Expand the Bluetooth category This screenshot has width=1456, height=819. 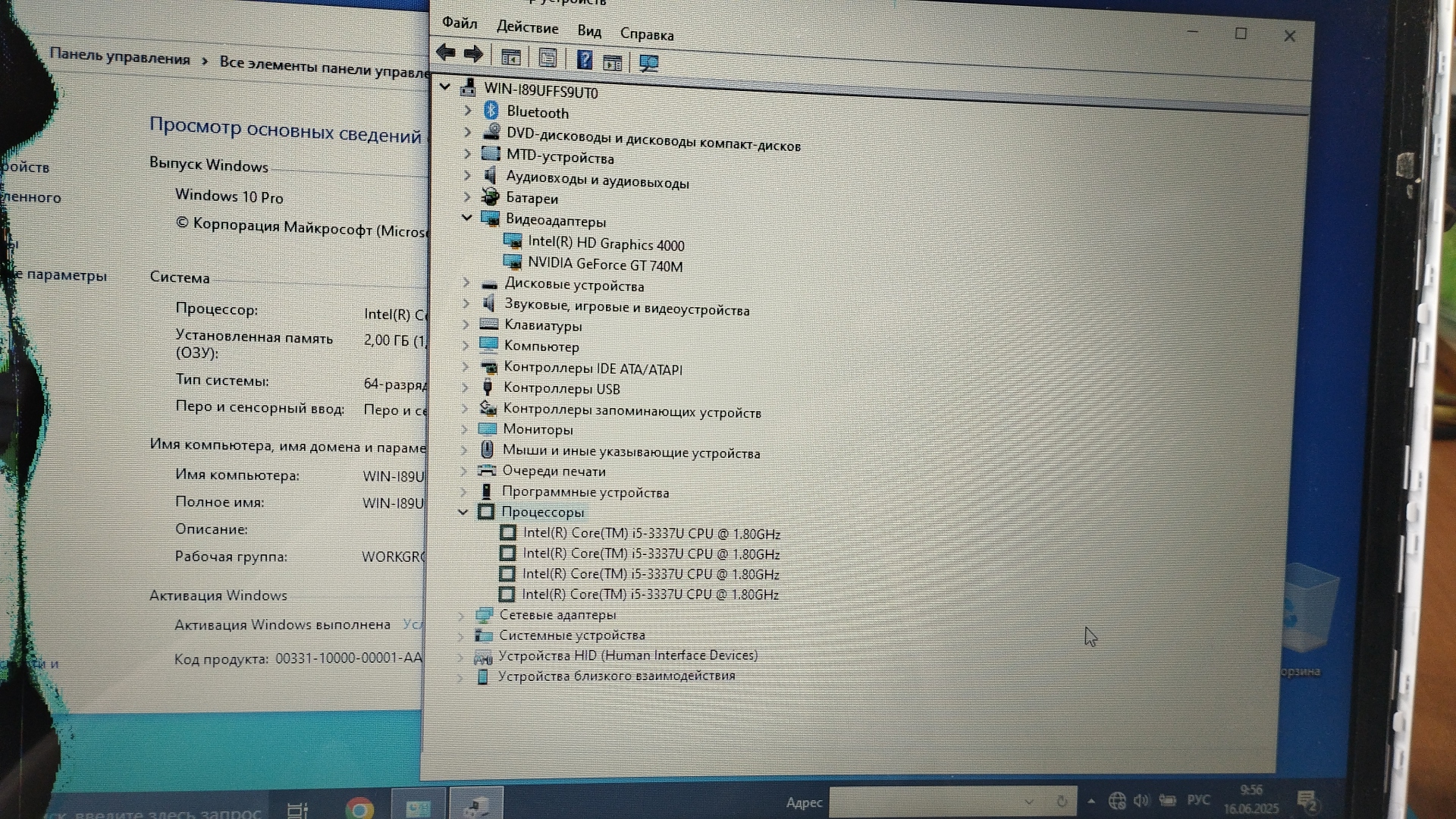pos(467,111)
